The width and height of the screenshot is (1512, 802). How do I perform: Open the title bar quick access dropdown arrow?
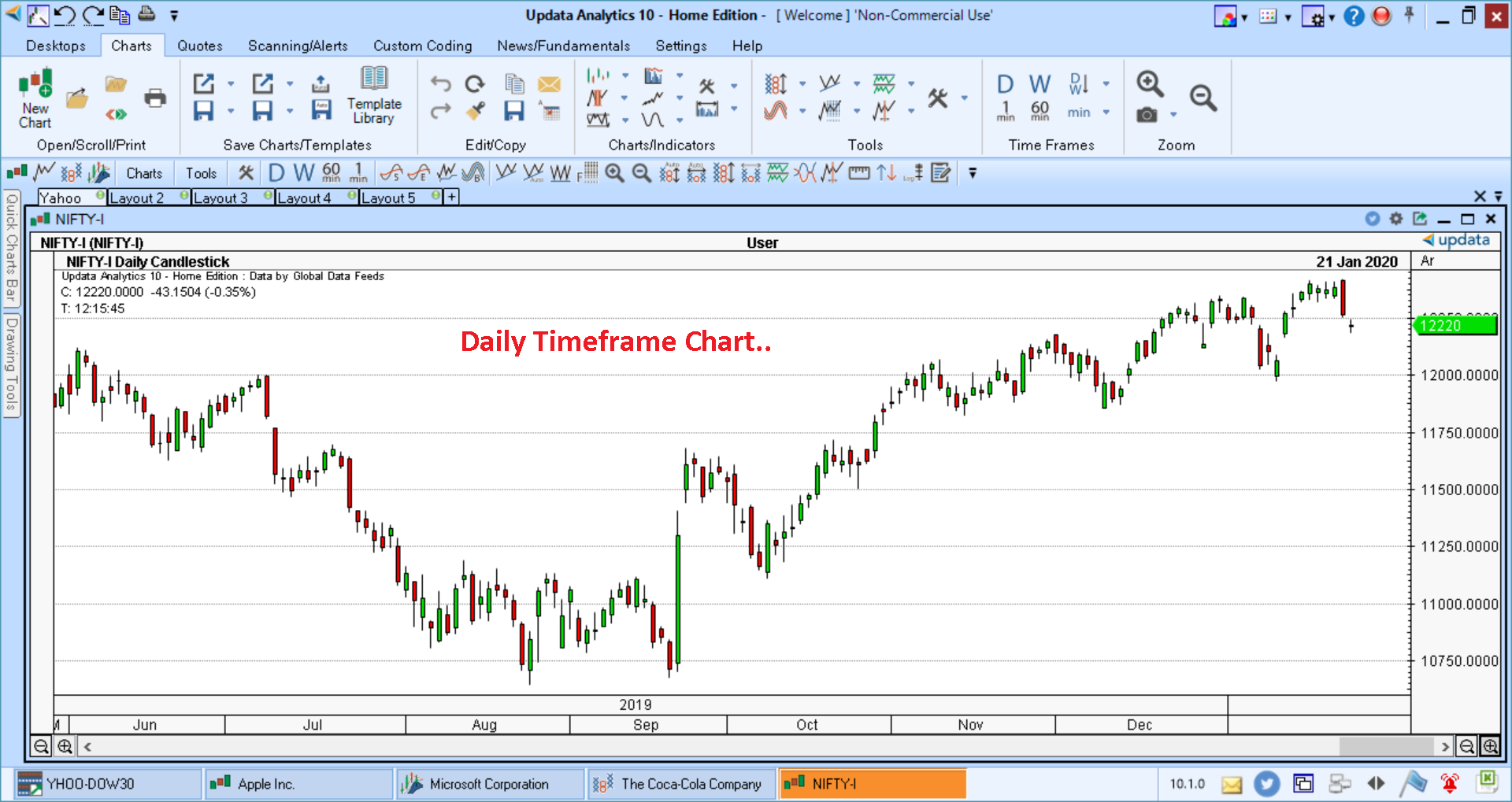click(x=174, y=15)
